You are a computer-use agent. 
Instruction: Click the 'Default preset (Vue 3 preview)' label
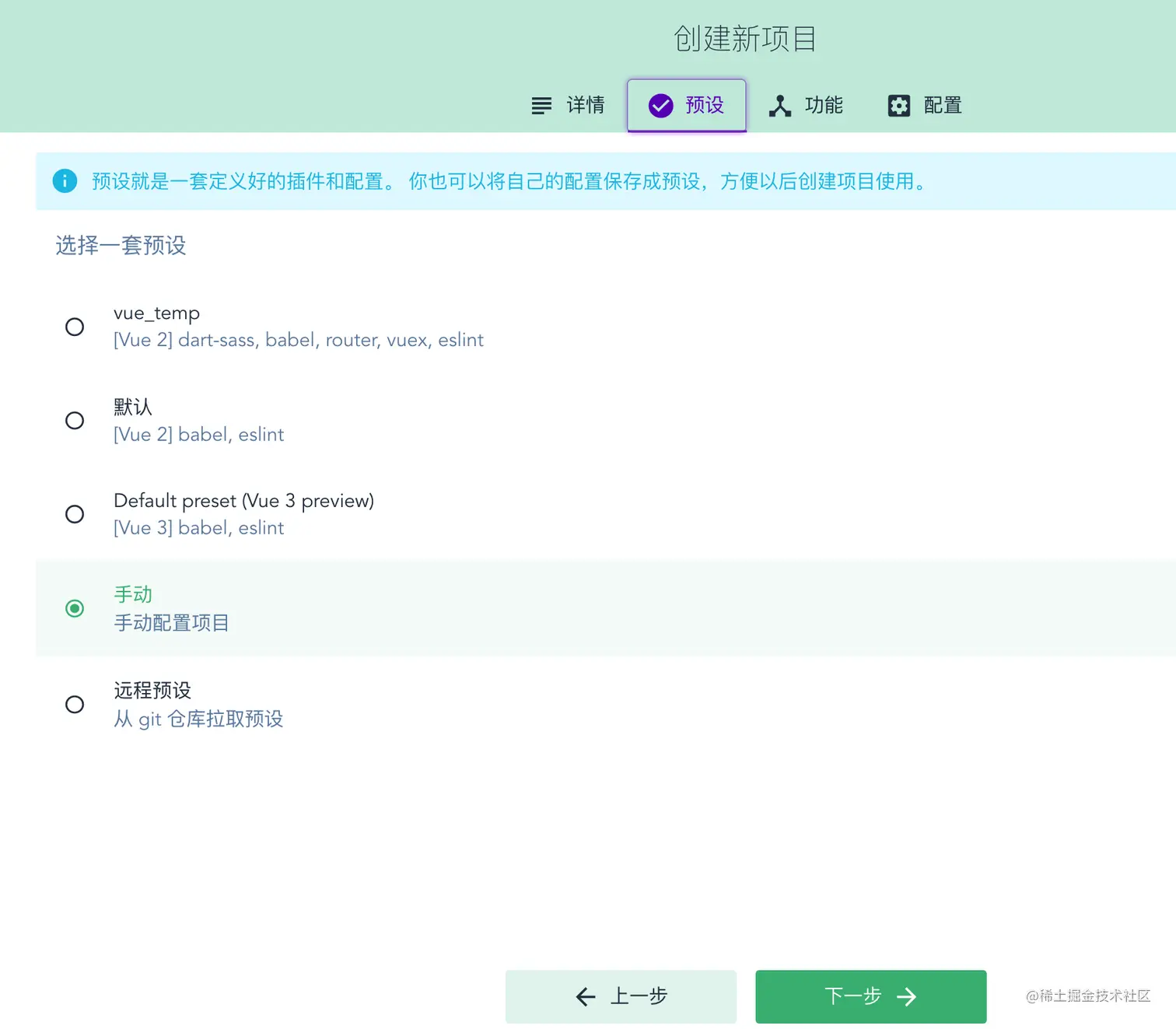pyautogui.click(x=243, y=501)
